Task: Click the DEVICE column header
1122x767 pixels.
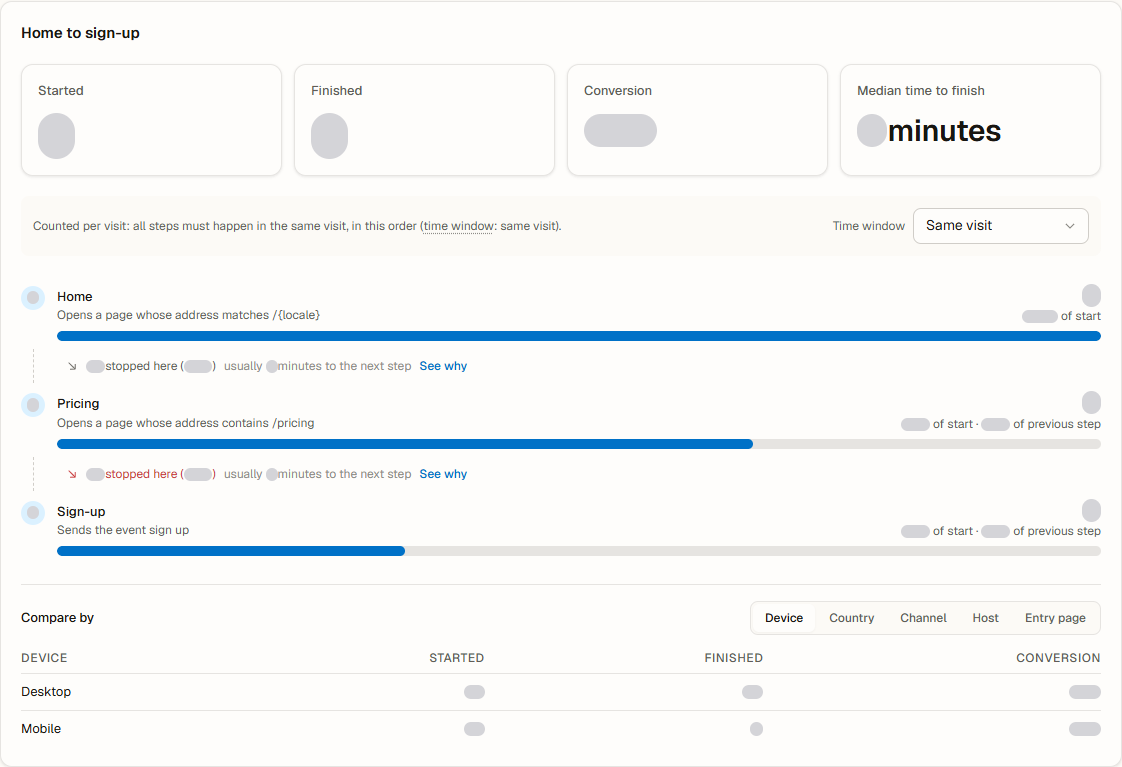Action: tap(44, 658)
